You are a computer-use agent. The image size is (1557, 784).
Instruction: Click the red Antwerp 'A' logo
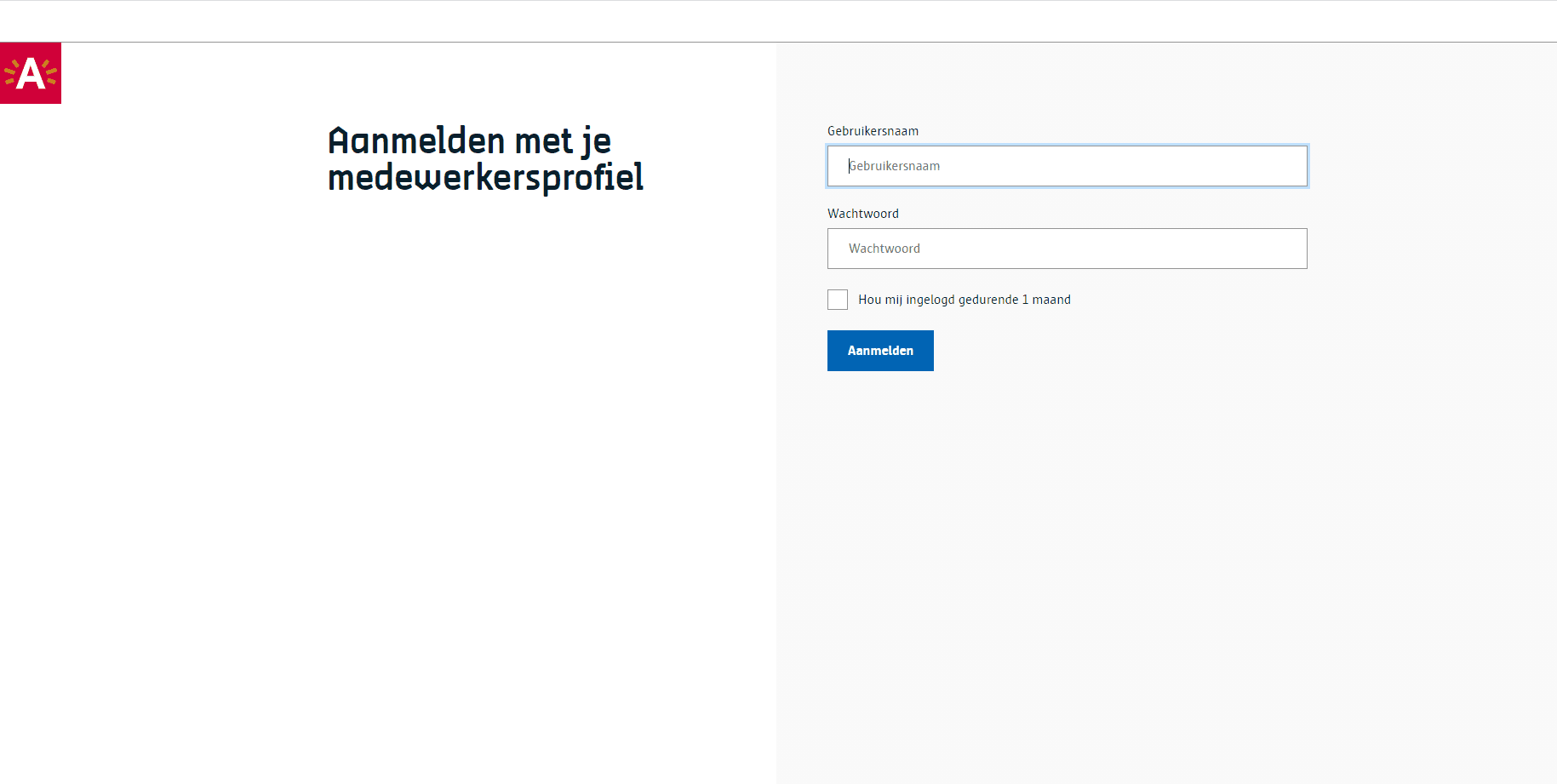31,73
